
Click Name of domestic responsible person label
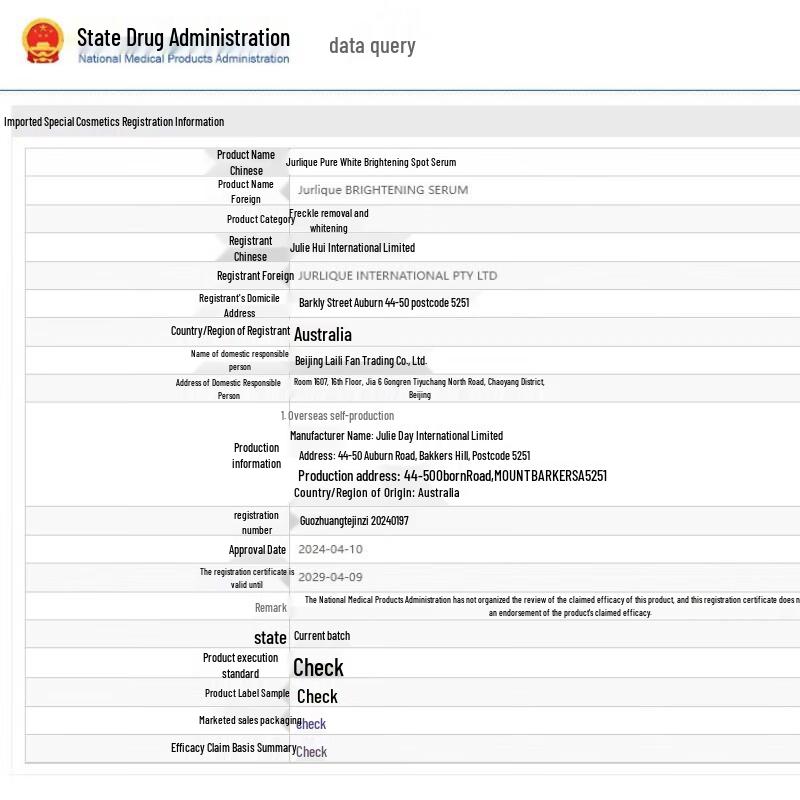[240, 360]
